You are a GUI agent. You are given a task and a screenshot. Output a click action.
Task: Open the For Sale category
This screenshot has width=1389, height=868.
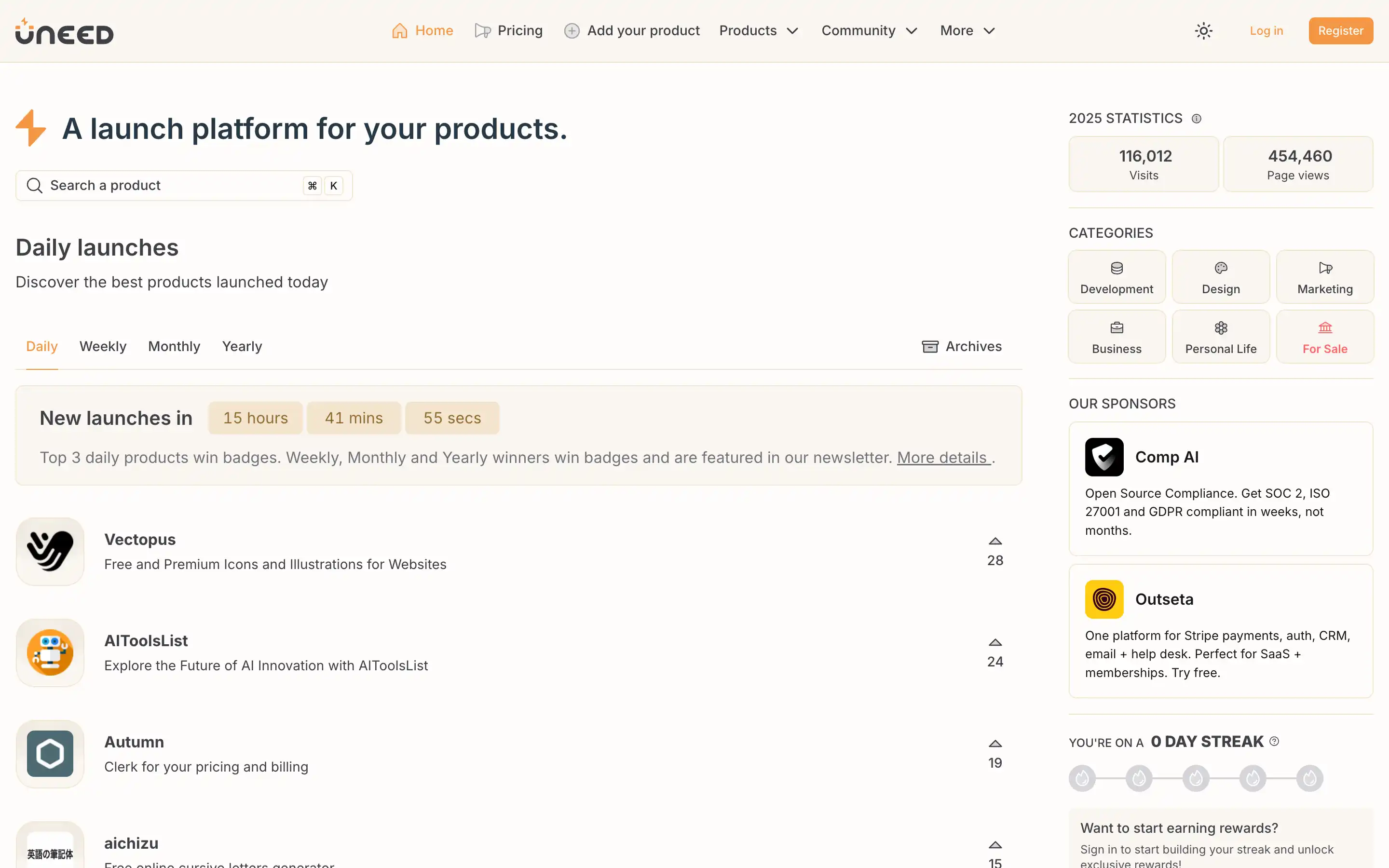[1325, 337]
